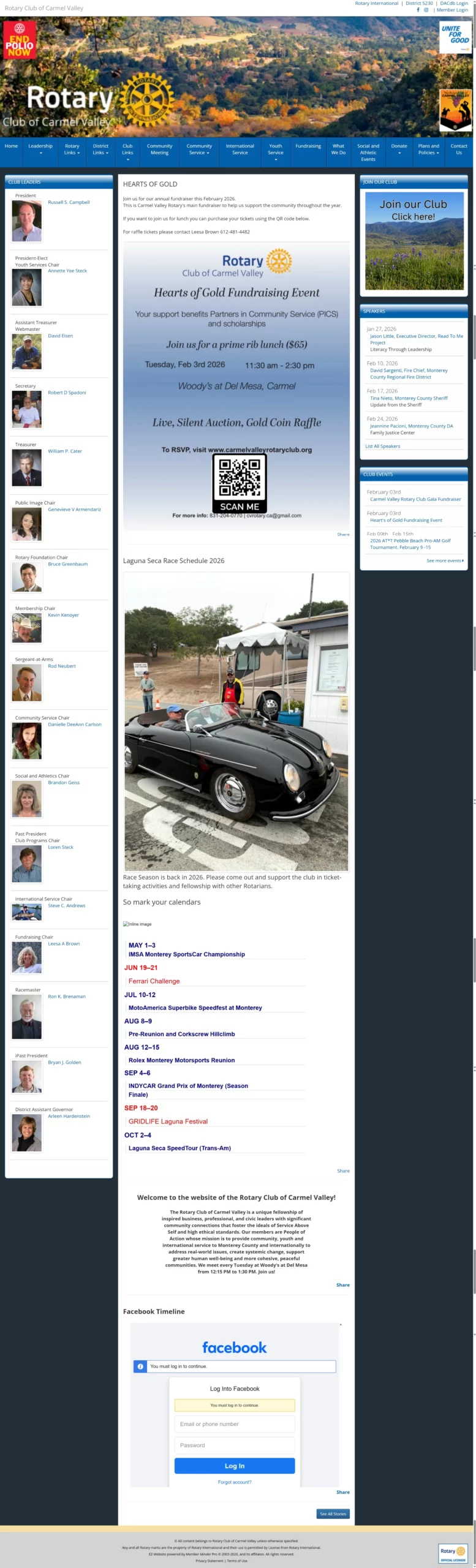The height and width of the screenshot is (1568, 476).
Task: Open the District 5230 link
Action: (x=419, y=3)
